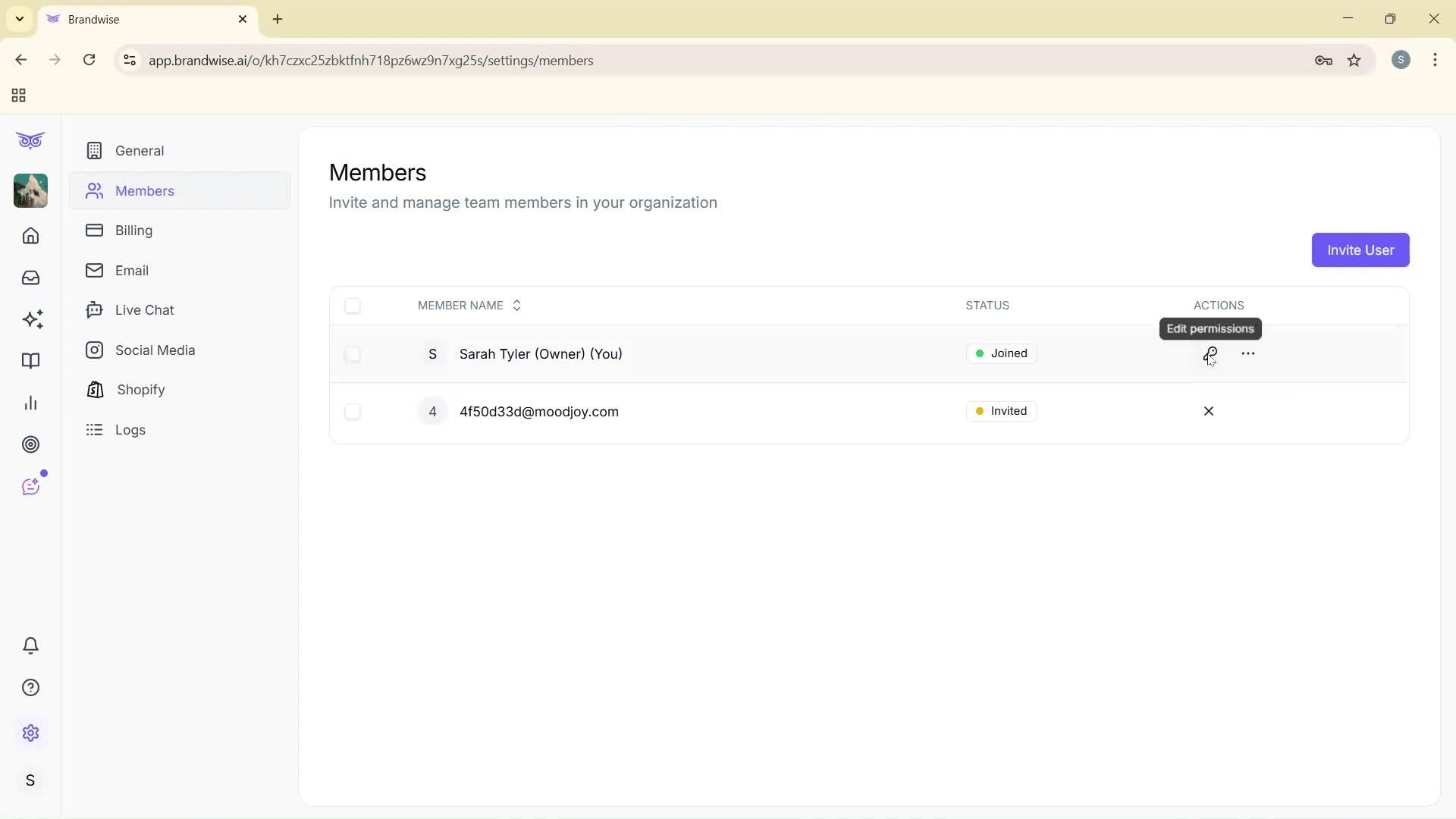Viewport: 1456px width, 819px height.
Task: Open the Shopify settings page
Action: (140, 389)
